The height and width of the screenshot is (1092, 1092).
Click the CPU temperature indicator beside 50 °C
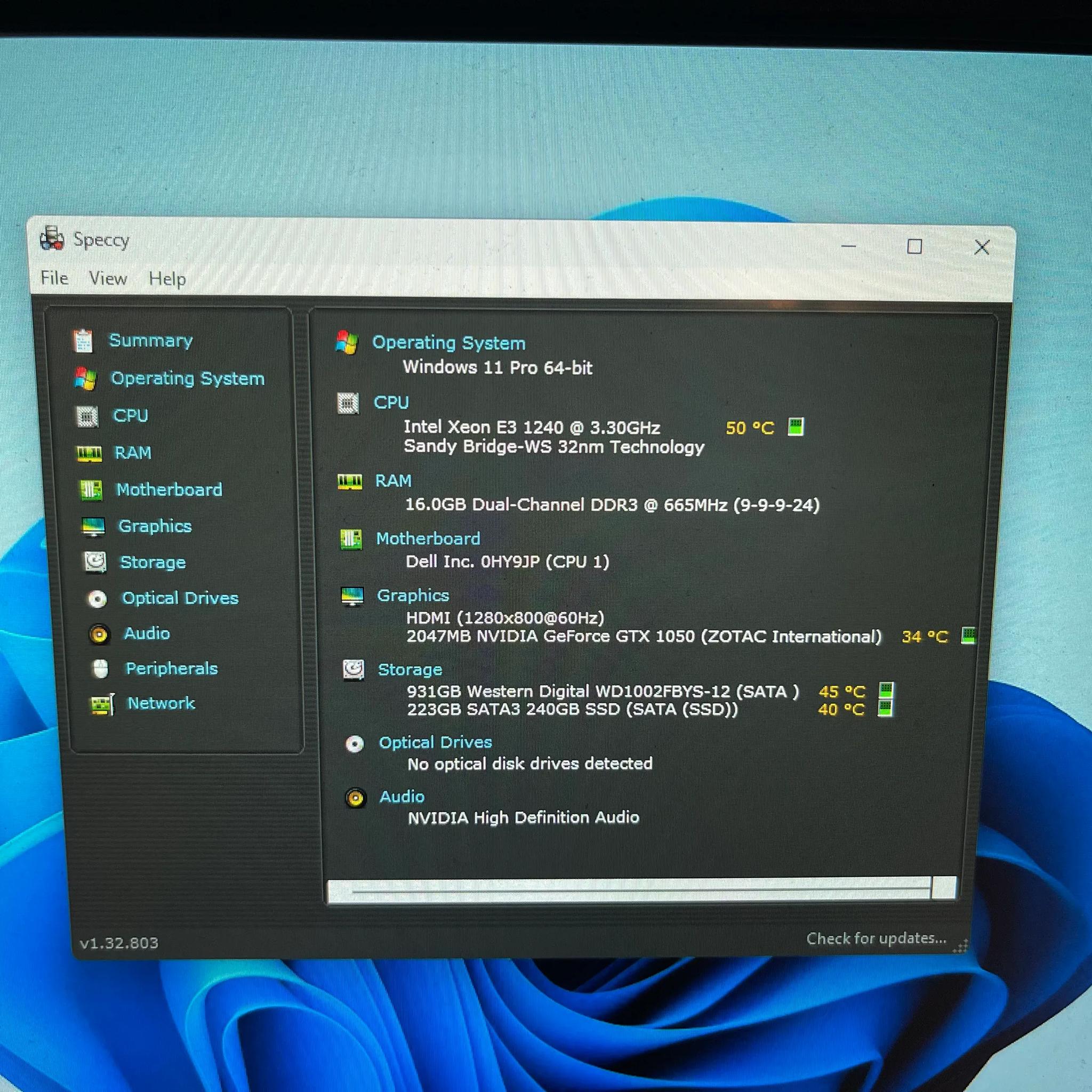pyautogui.click(x=796, y=427)
